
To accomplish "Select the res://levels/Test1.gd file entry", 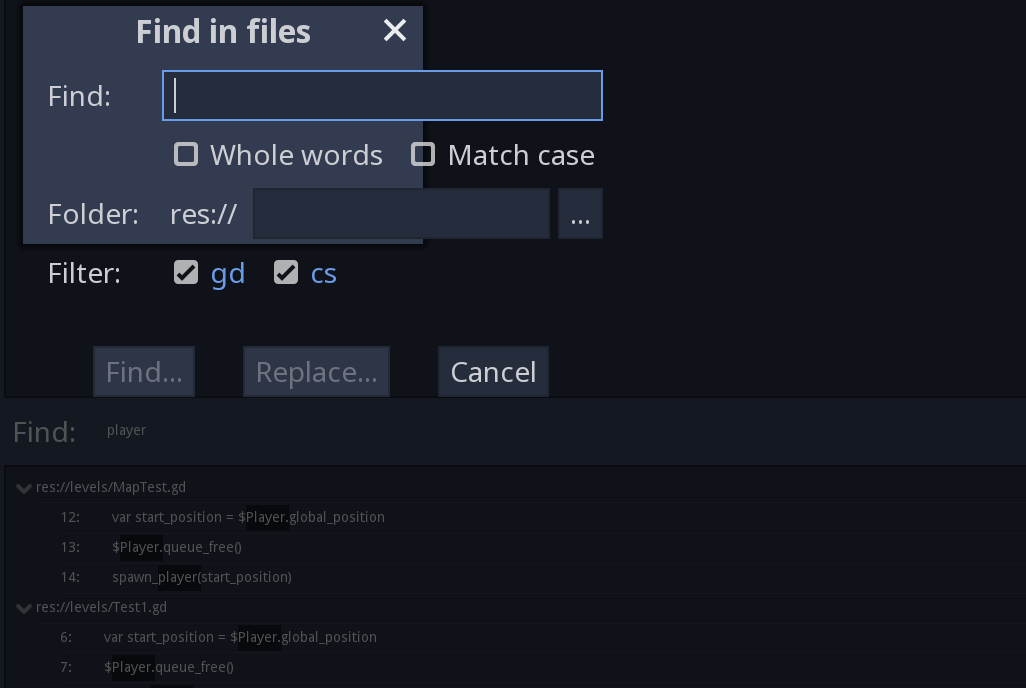I will click(x=102, y=607).
